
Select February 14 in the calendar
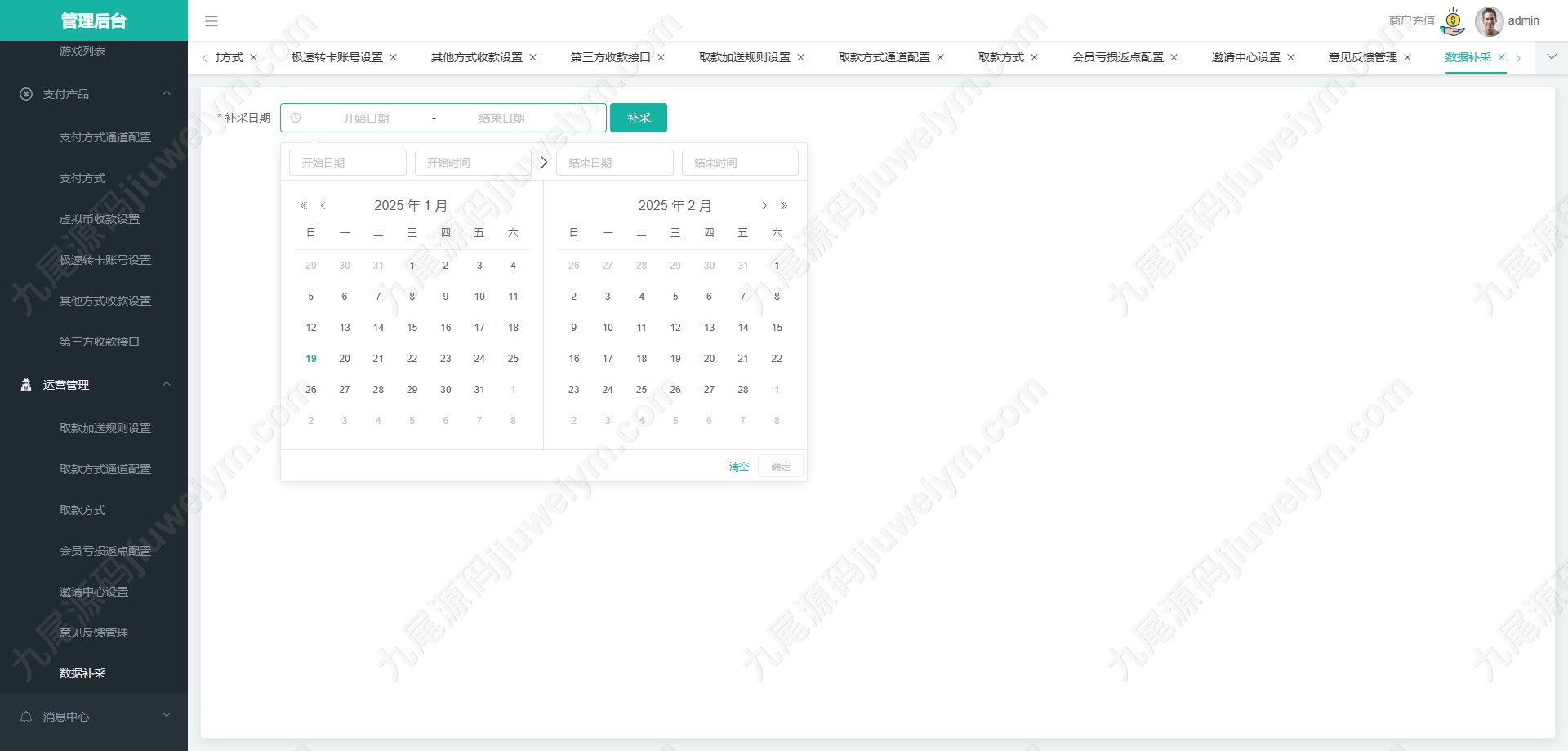pyautogui.click(x=743, y=328)
